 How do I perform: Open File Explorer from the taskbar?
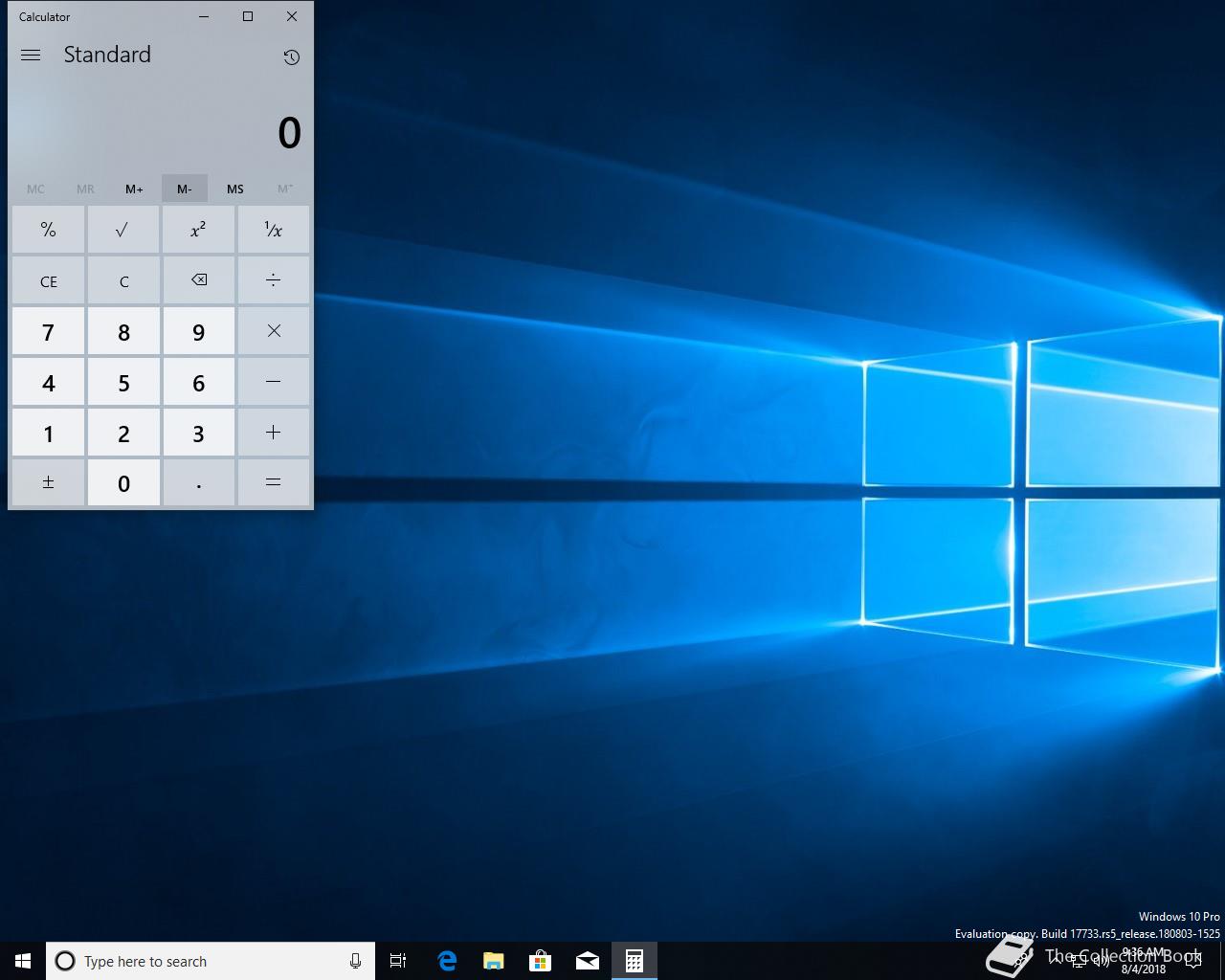pos(493,961)
